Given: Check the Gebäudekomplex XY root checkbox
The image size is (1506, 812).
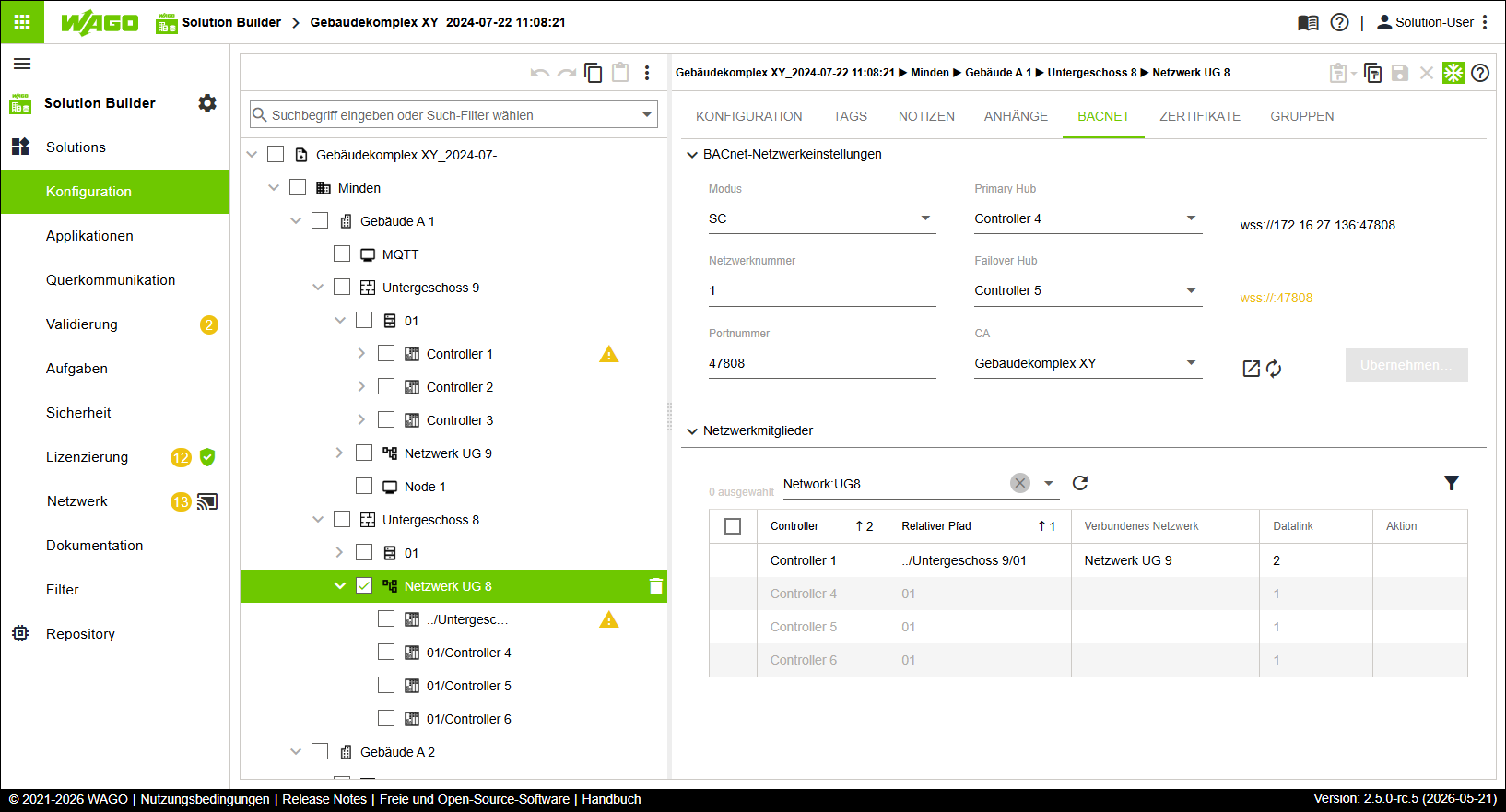Looking at the screenshot, I should 276,154.
